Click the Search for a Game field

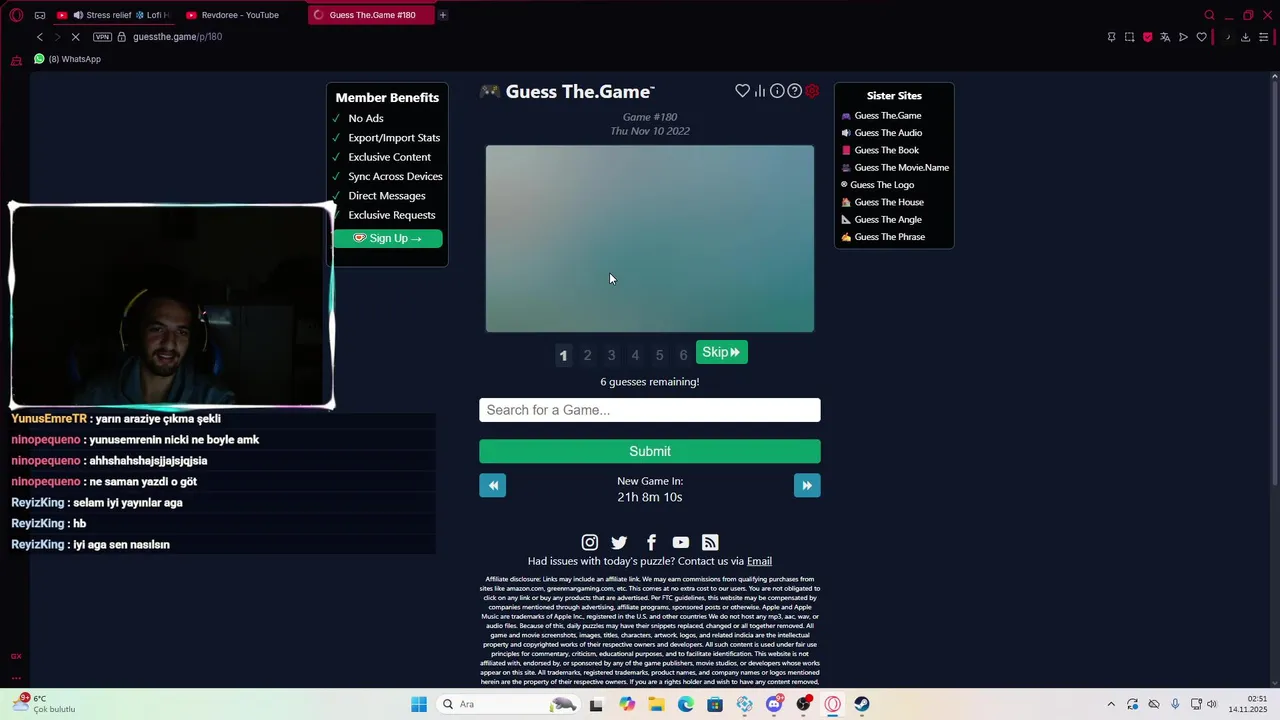click(x=650, y=410)
